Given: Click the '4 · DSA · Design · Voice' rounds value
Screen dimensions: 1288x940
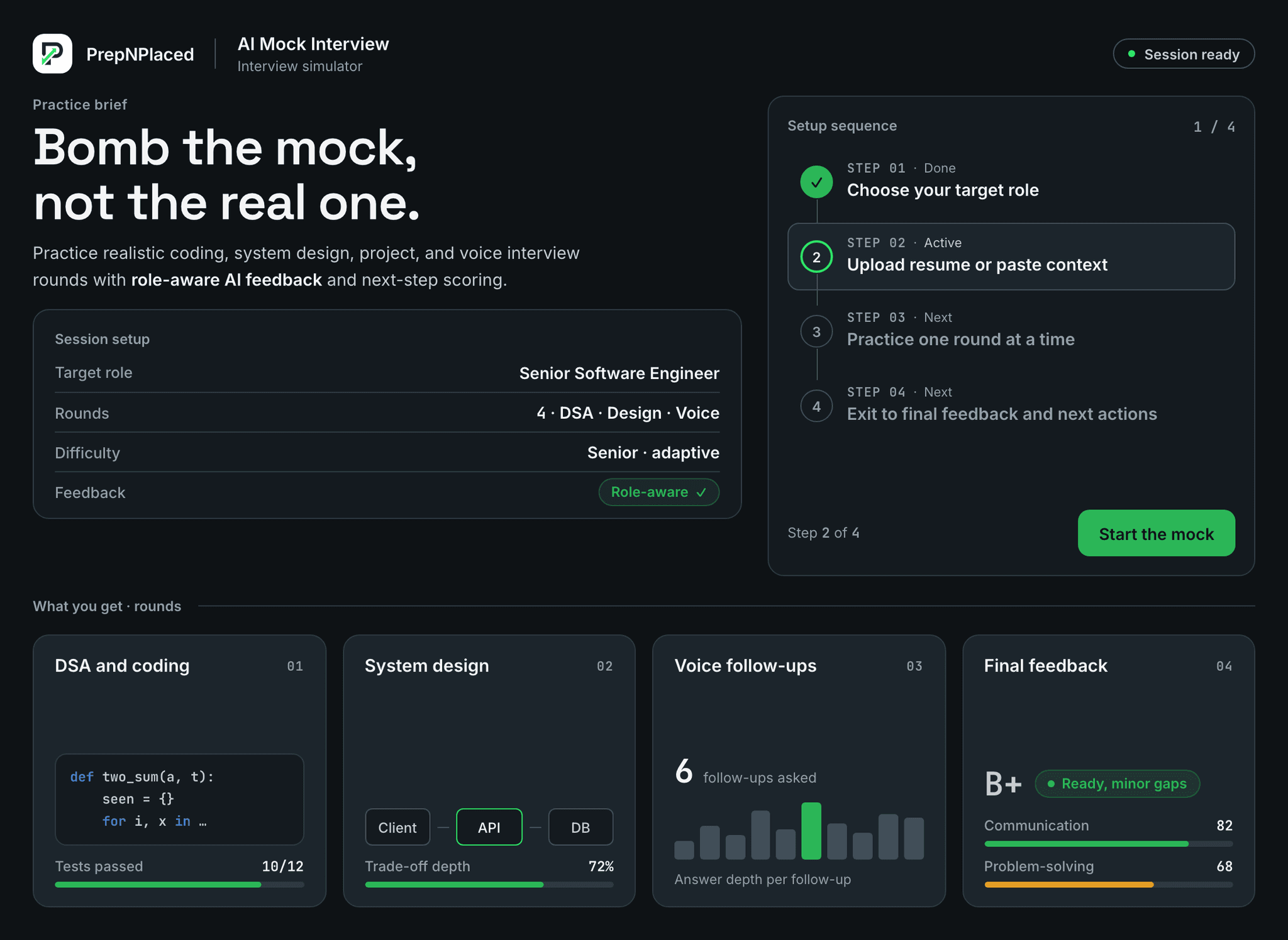Looking at the screenshot, I should (628, 413).
